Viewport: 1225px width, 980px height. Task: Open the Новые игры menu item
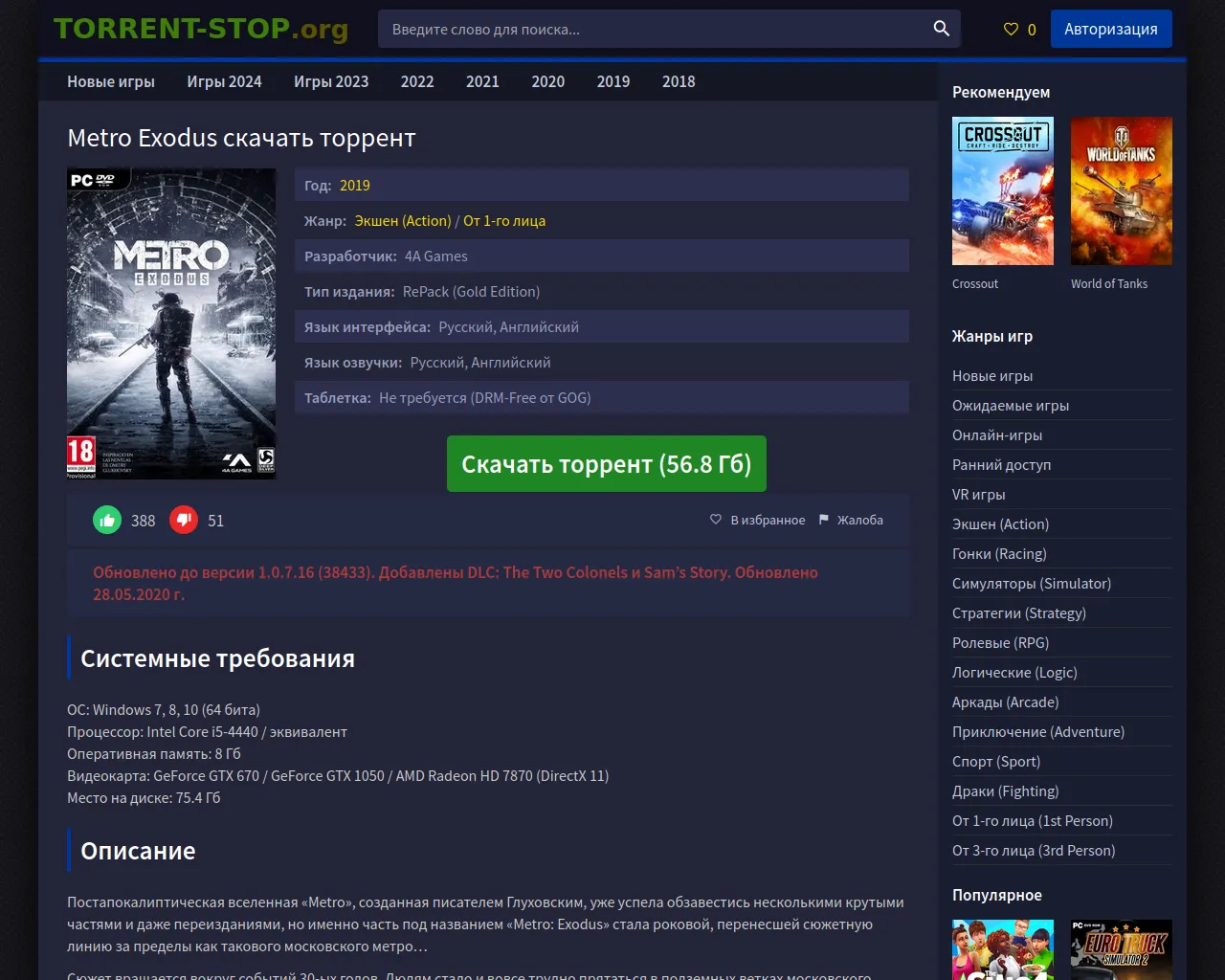(111, 81)
